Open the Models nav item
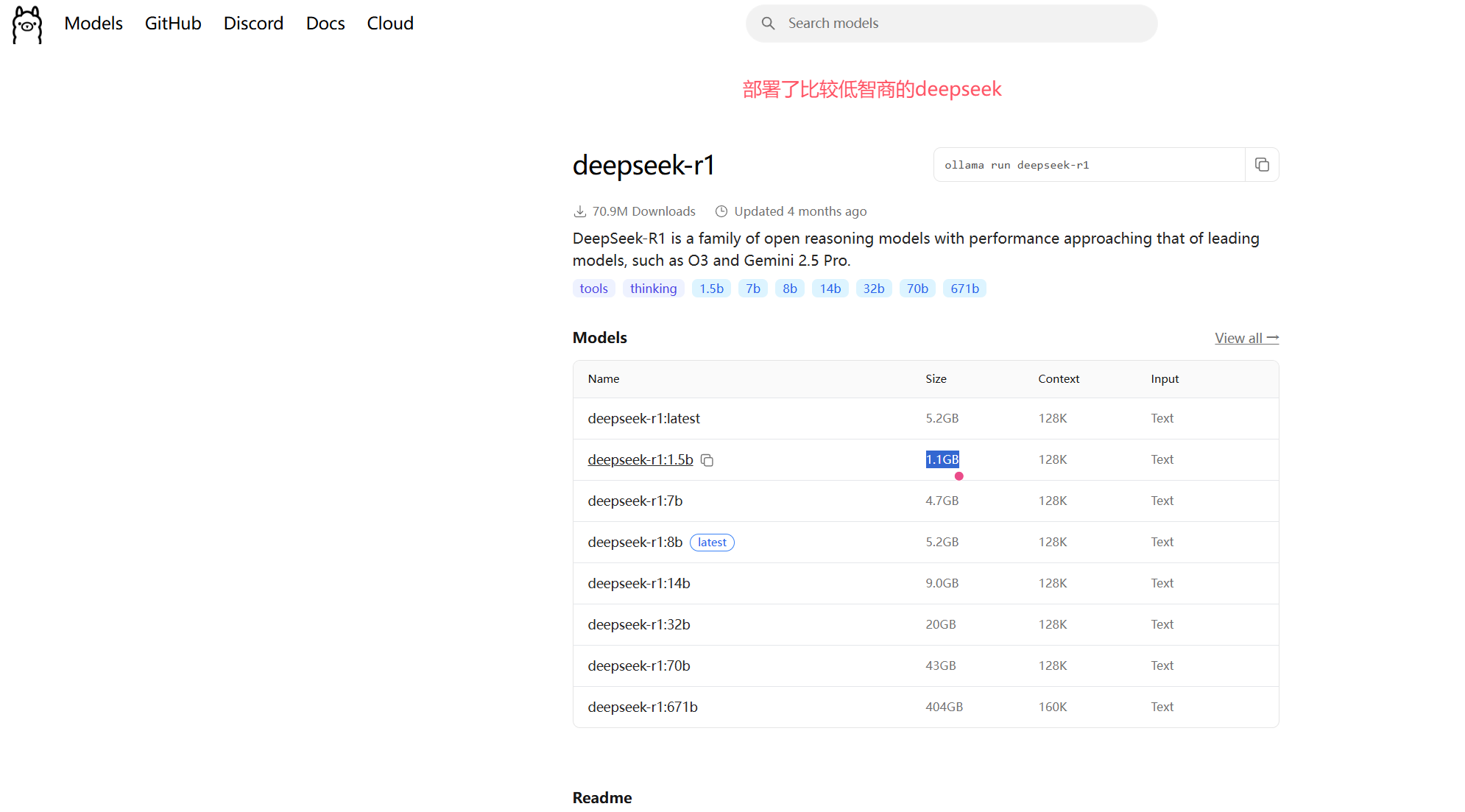Screen dimensions: 1465x812 click(x=93, y=24)
